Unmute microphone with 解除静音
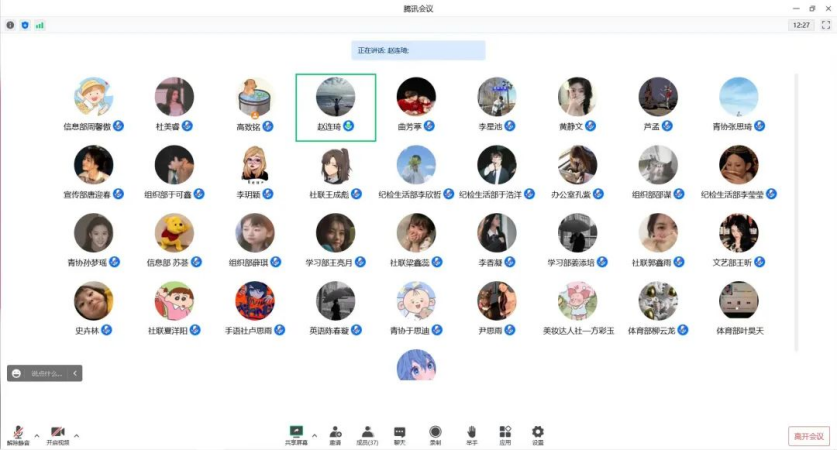 click(18, 432)
